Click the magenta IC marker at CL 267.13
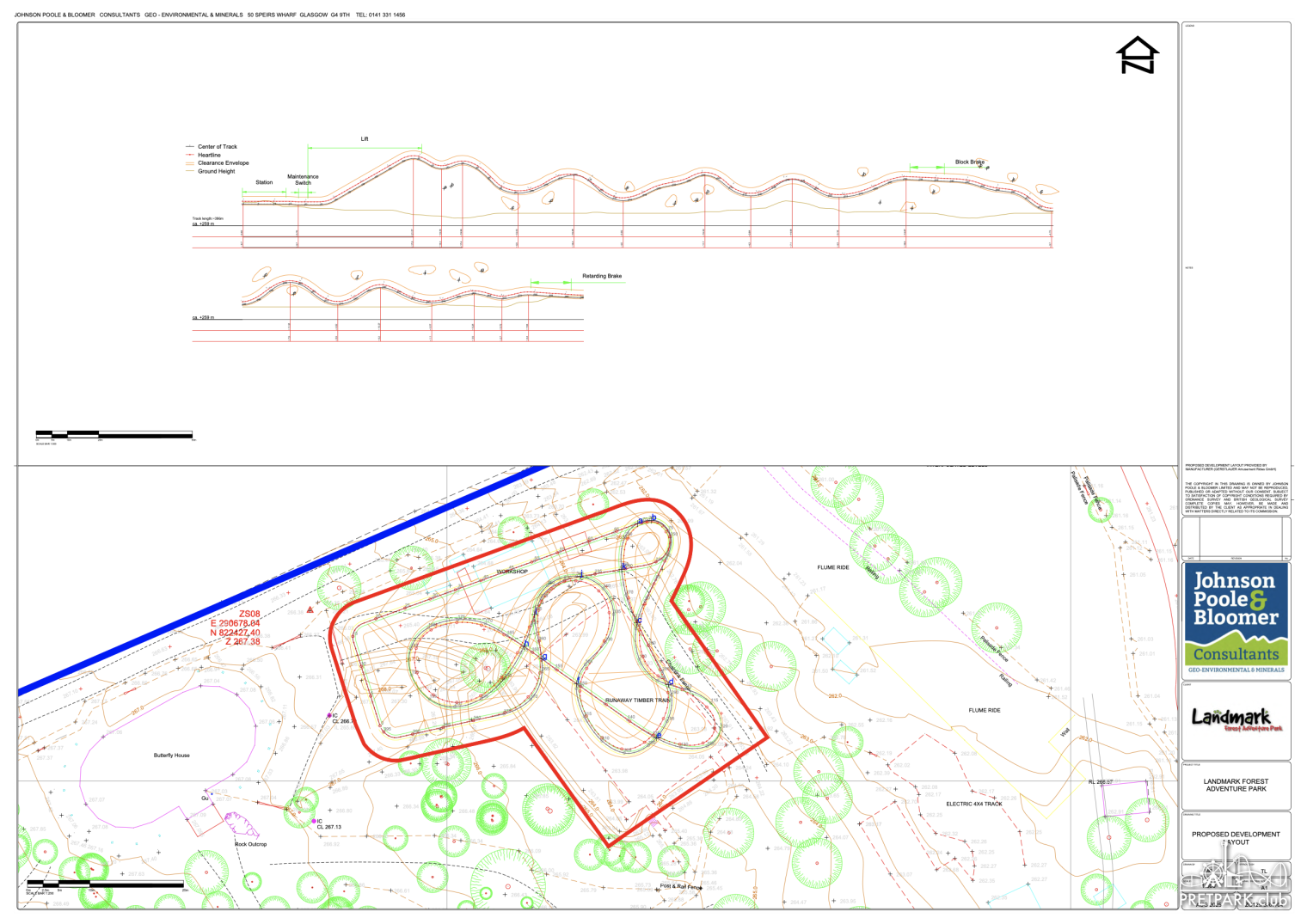This screenshot has height=924, width=1307. pos(315,822)
